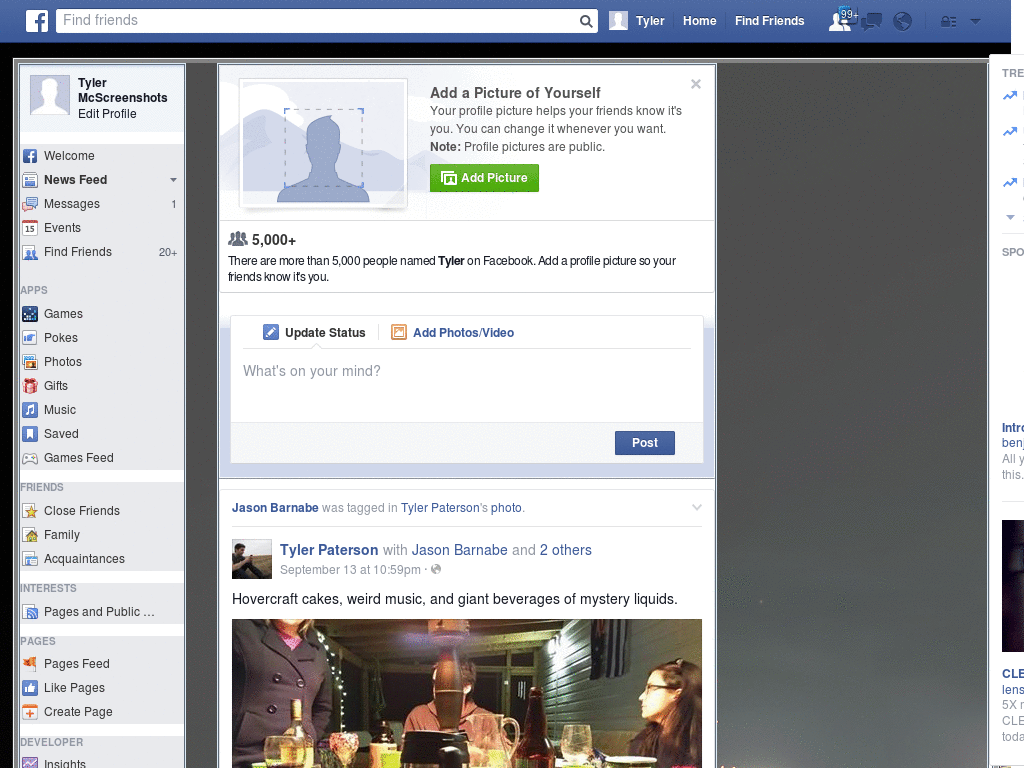Expand more trending topics arrow
Screen dimensions: 1024x768
tap(1010, 217)
